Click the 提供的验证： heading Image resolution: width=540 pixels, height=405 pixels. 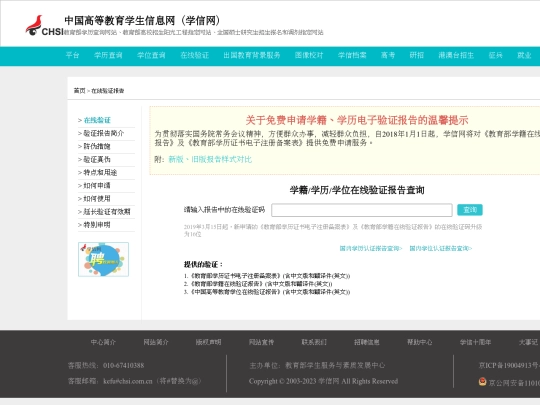[x=203, y=264]
